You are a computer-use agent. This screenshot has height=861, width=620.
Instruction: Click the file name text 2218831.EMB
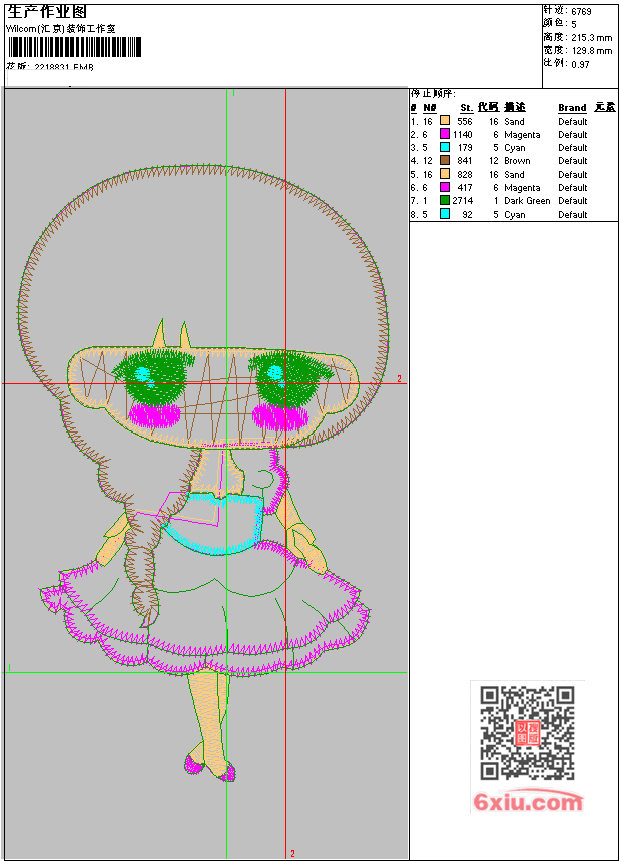point(63,67)
